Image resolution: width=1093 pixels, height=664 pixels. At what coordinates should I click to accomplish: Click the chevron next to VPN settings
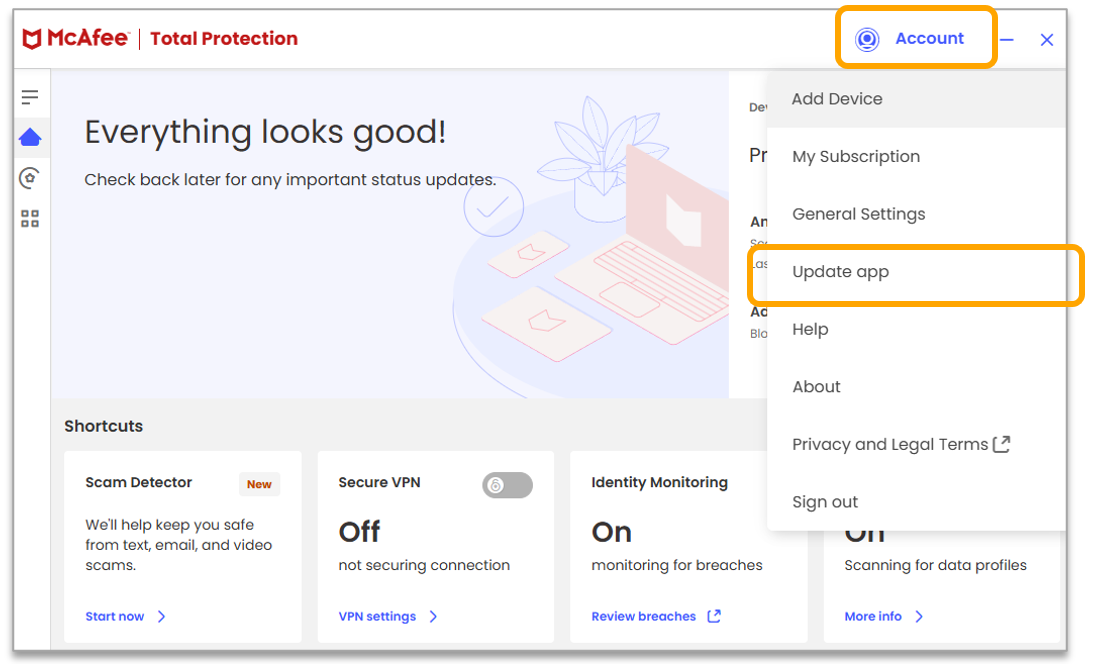[433, 616]
